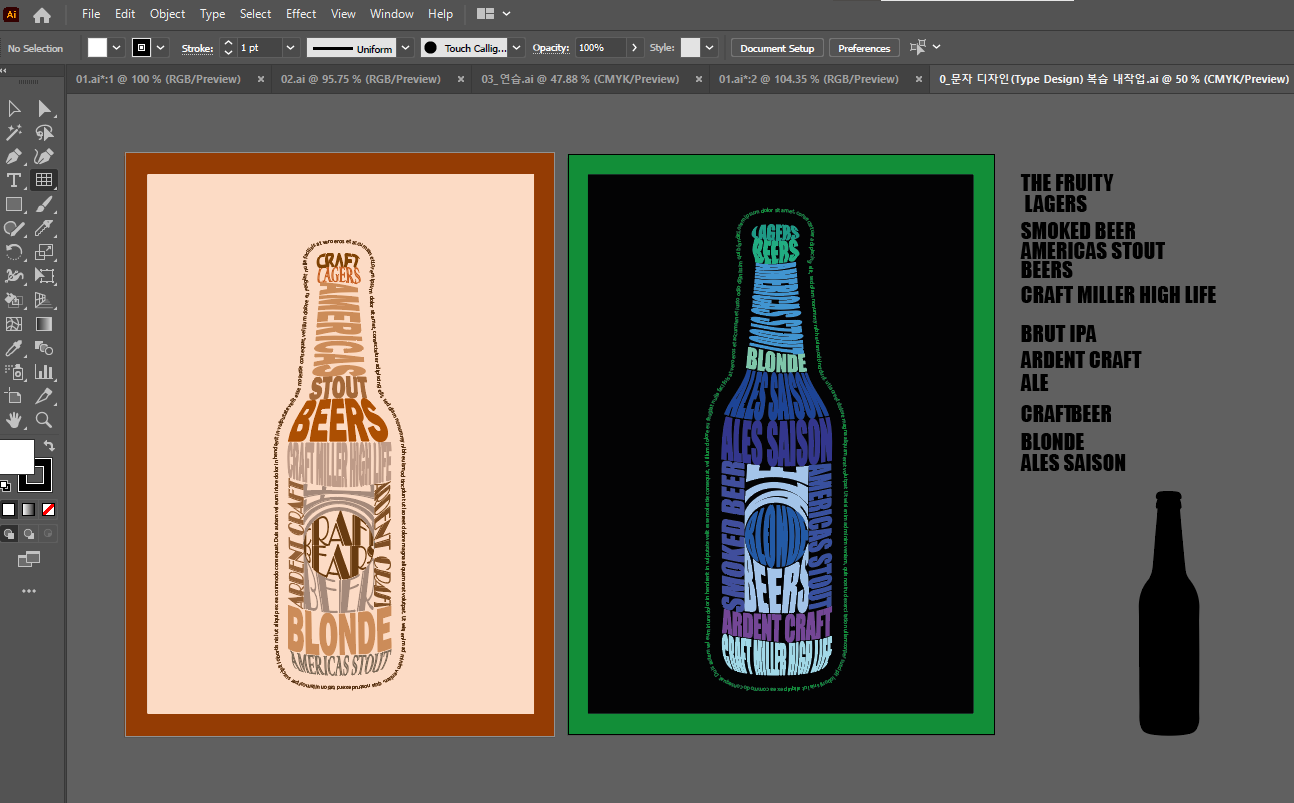
Task: Select the Blend tool
Action: 44,348
